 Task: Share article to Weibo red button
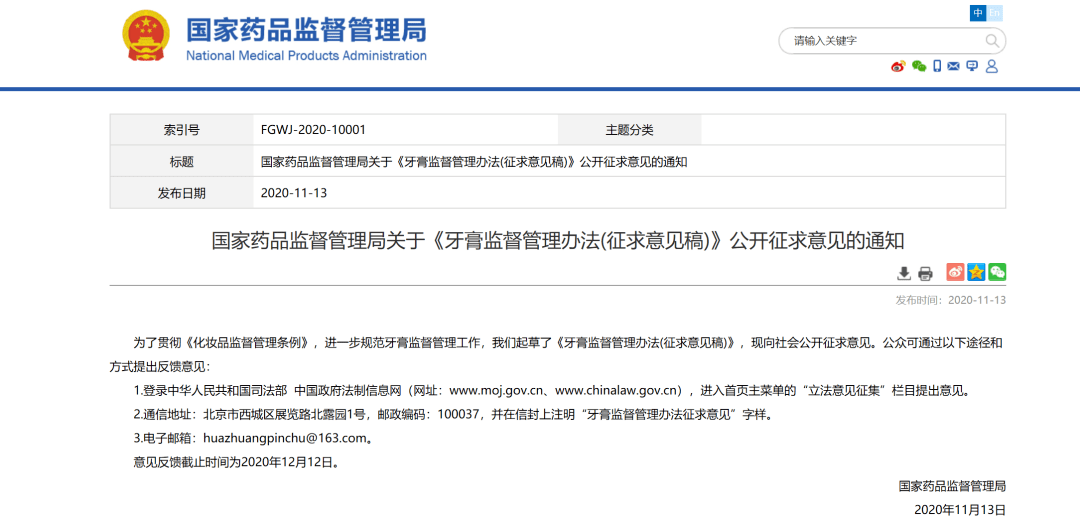click(956, 272)
